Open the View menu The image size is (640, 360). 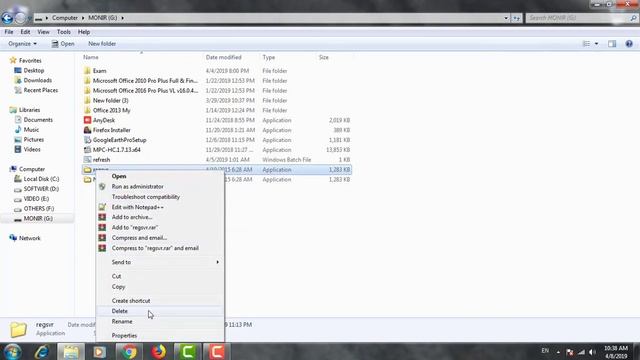(43, 32)
